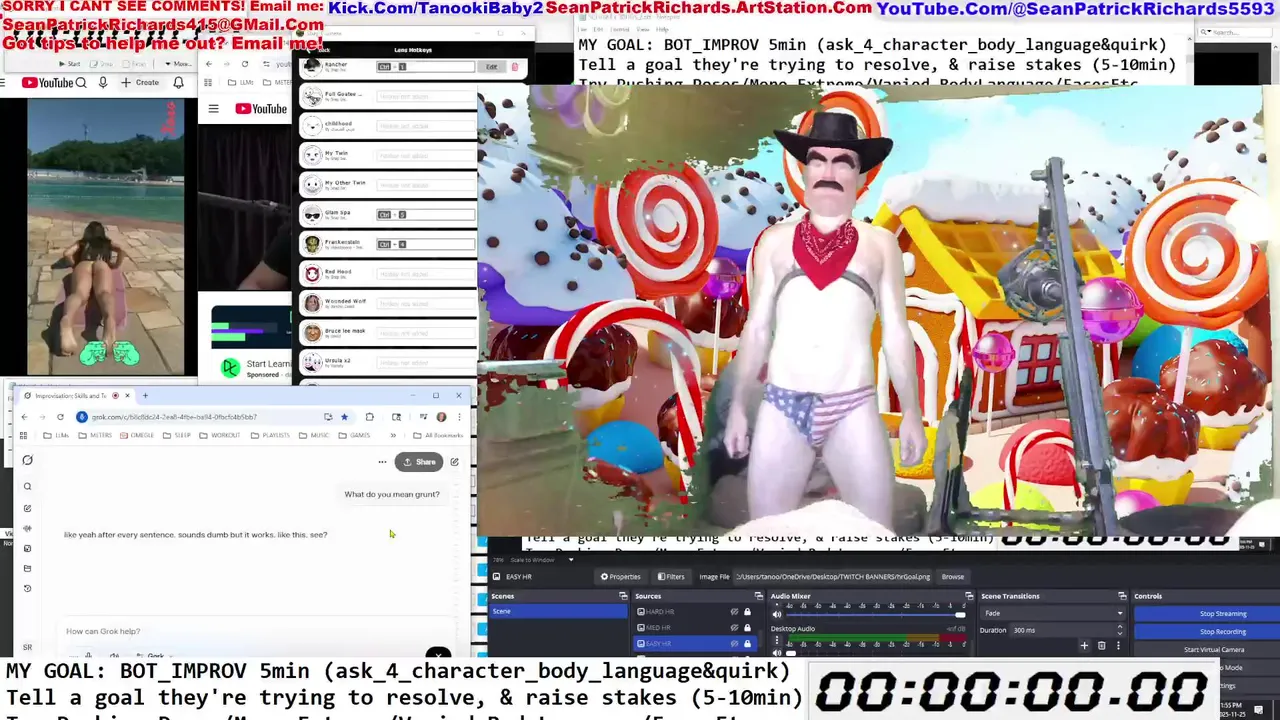Open source Properties button in OBS
Viewport: 1280px width, 720px height.
pos(620,577)
